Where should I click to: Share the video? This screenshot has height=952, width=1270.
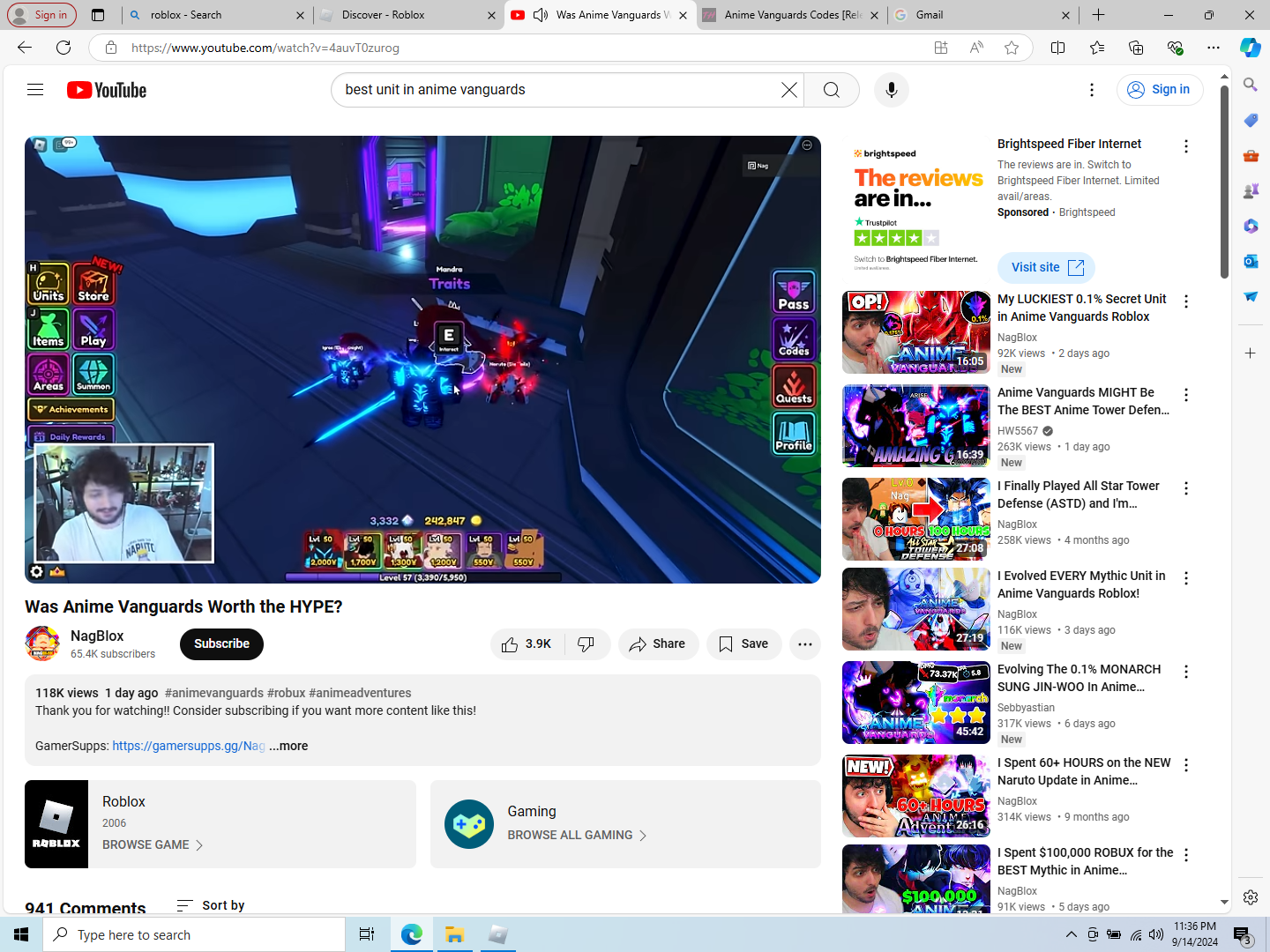[658, 644]
